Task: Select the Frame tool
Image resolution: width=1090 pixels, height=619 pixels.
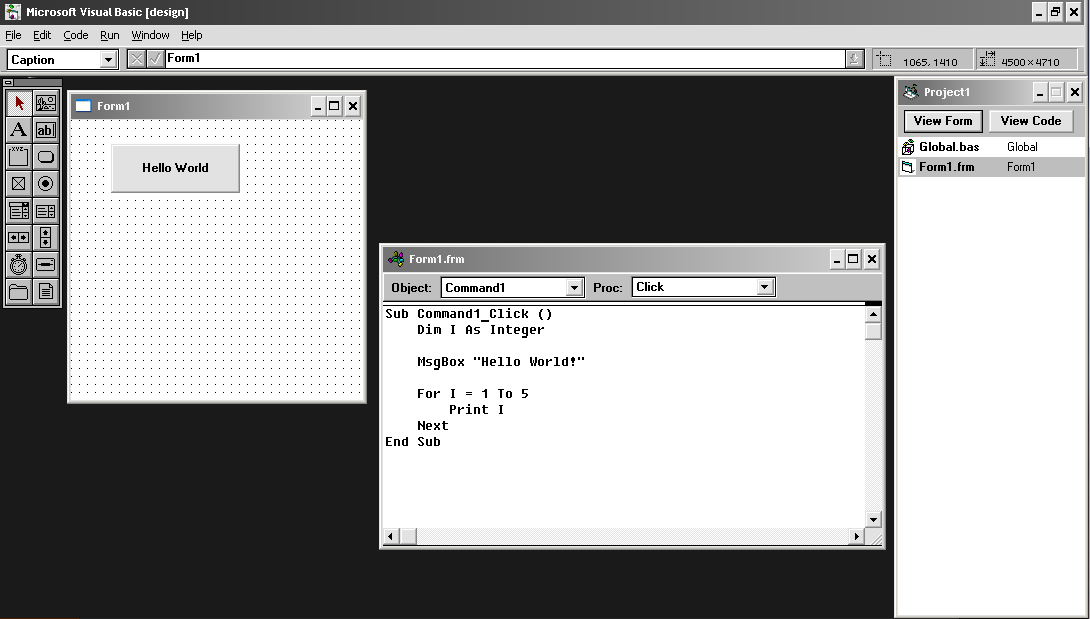Action: coord(19,157)
